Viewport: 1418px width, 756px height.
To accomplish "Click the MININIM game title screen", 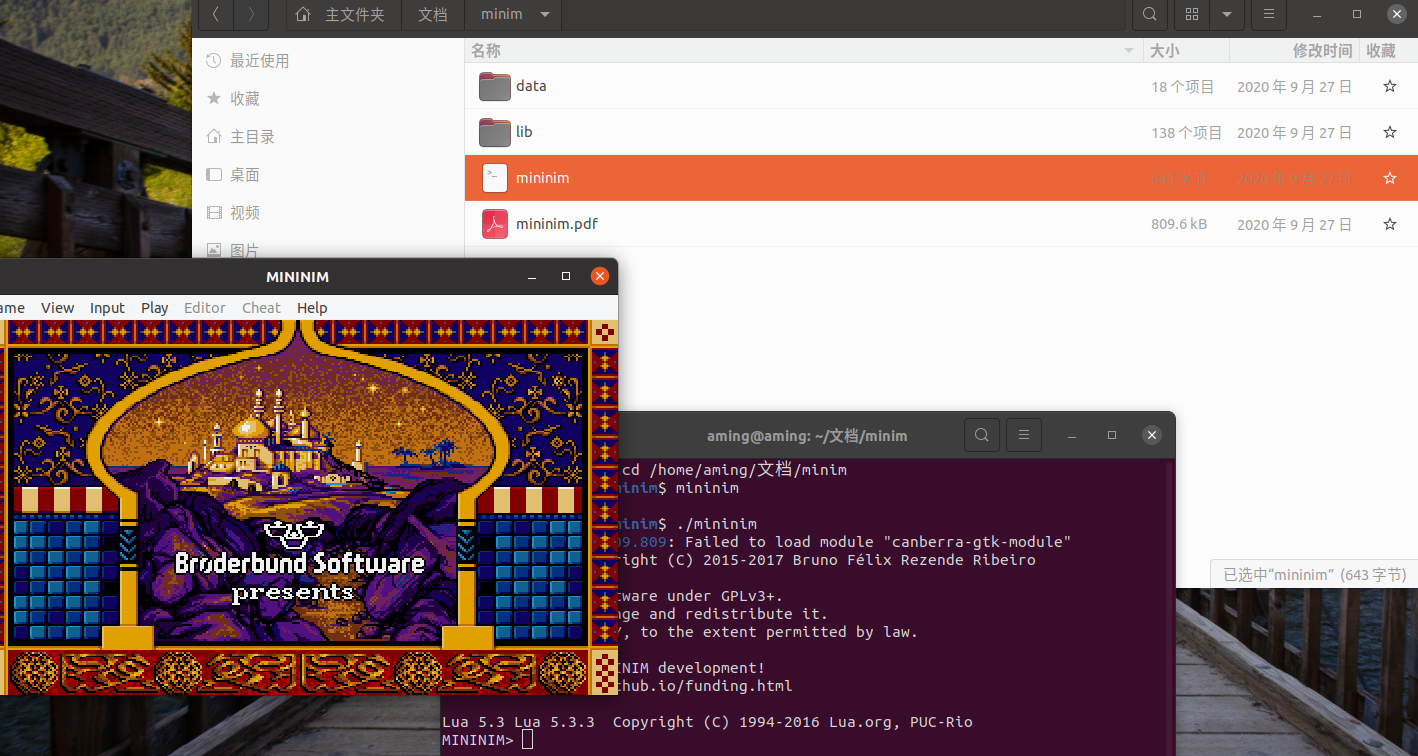I will click(308, 507).
